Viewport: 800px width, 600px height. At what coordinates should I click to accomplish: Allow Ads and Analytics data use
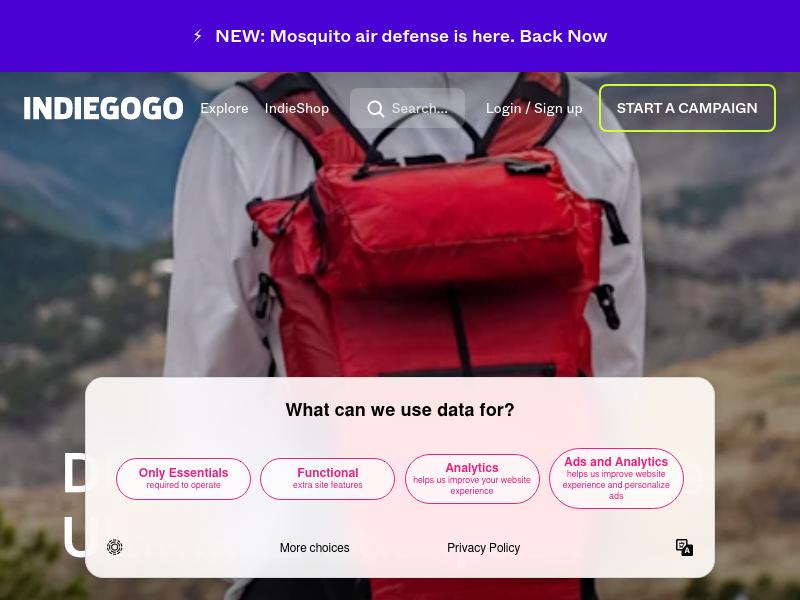[616, 479]
